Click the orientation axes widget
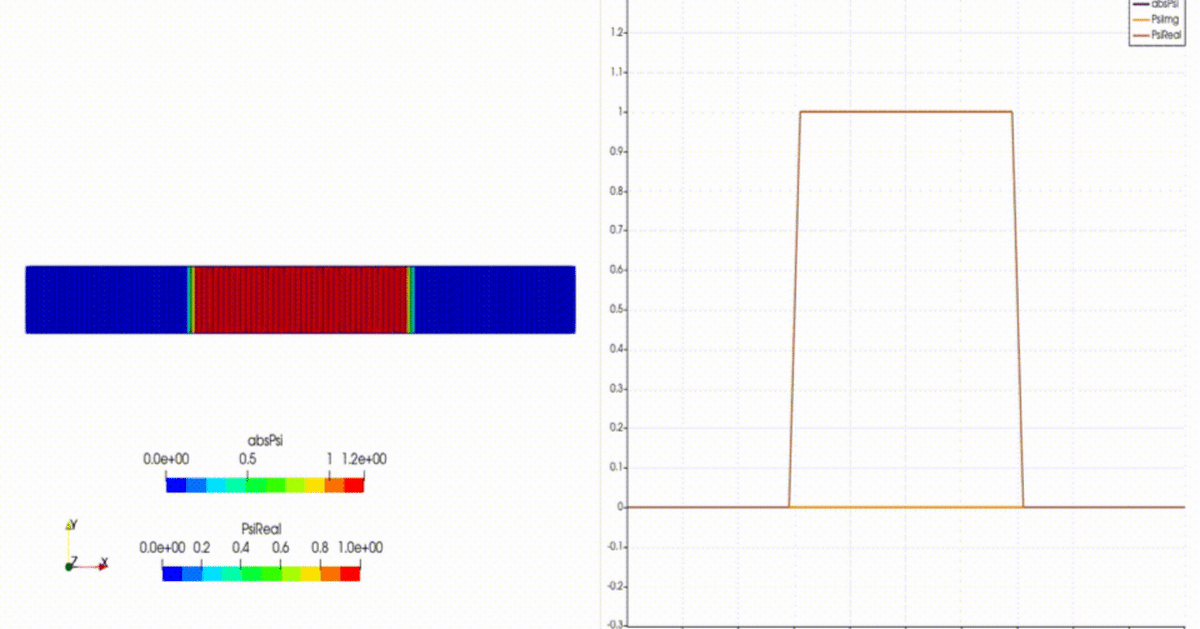The width and height of the screenshot is (1200, 629). click(85, 547)
